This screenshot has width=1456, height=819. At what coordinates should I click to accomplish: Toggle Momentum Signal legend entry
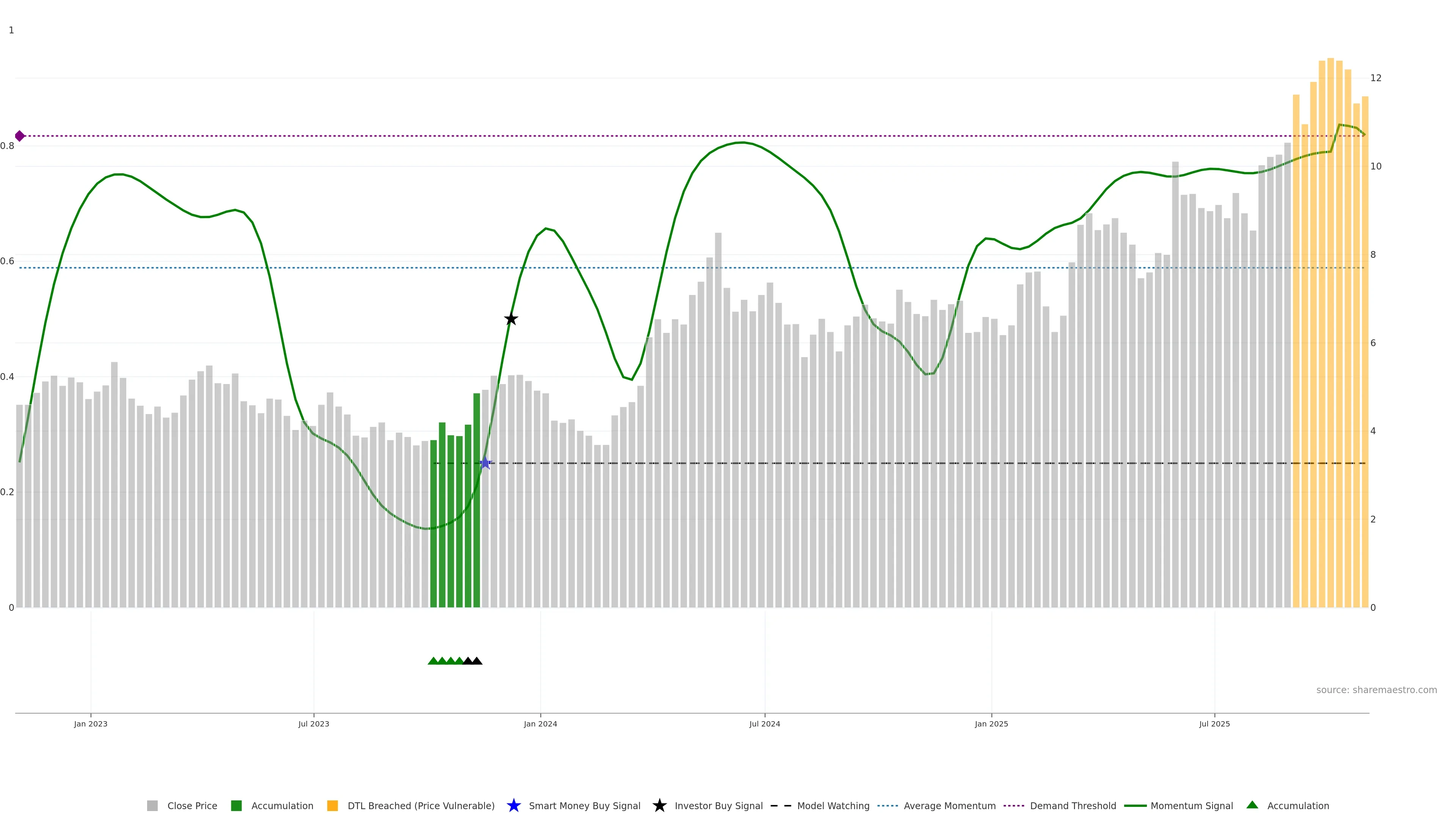pyautogui.click(x=1191, y=805)
